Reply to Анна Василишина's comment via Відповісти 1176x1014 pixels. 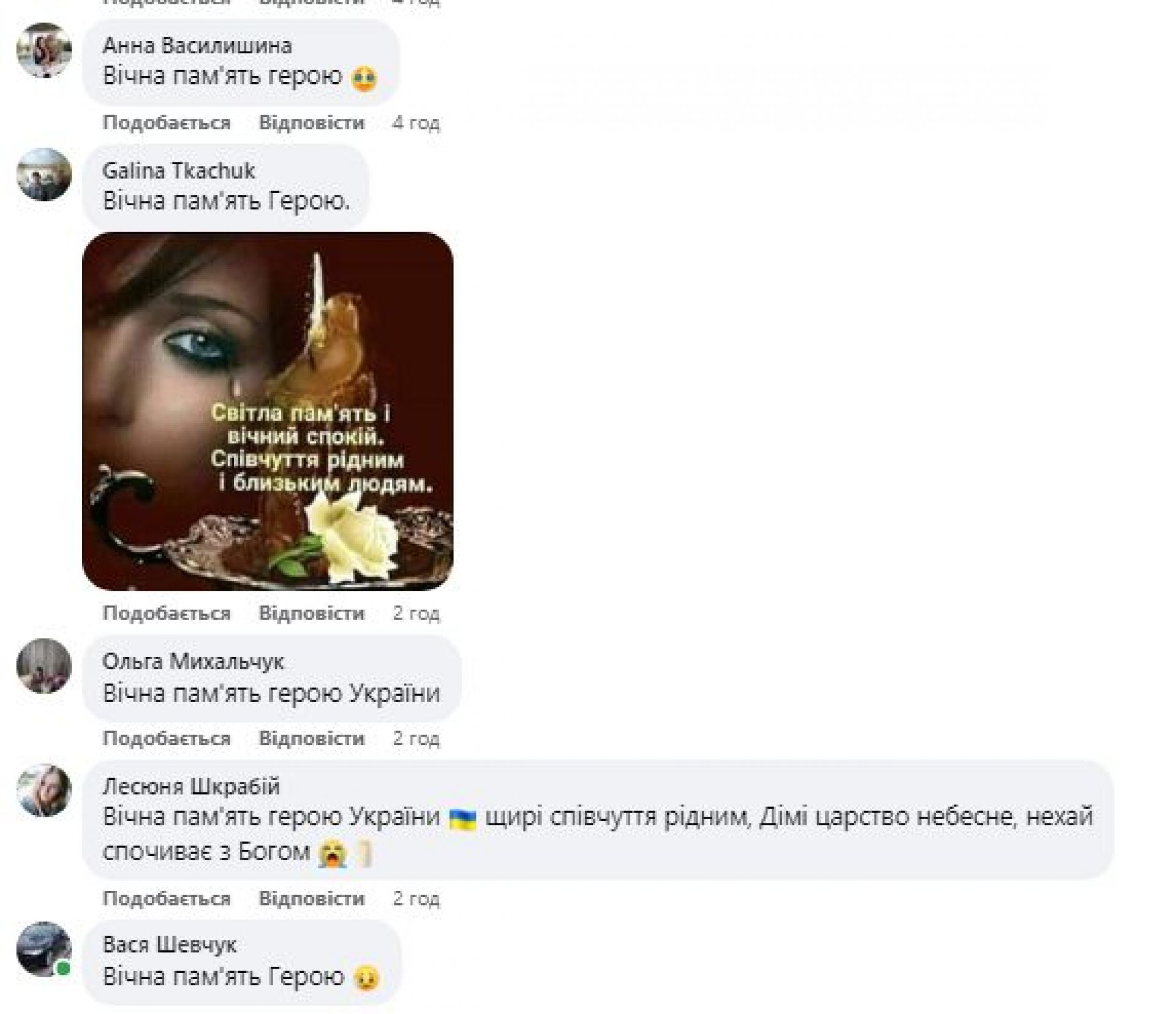coord(312,123)
